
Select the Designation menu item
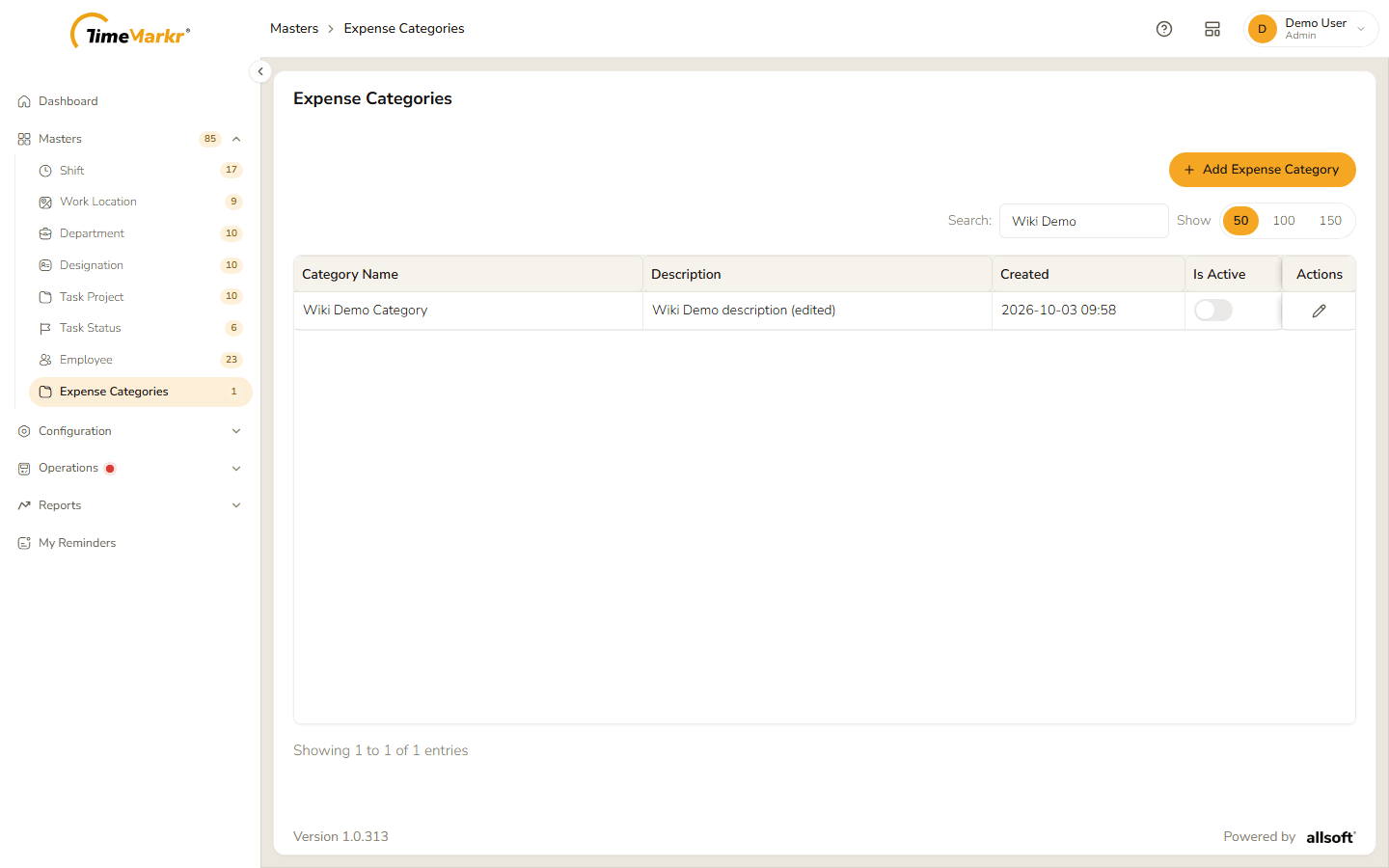141,265
